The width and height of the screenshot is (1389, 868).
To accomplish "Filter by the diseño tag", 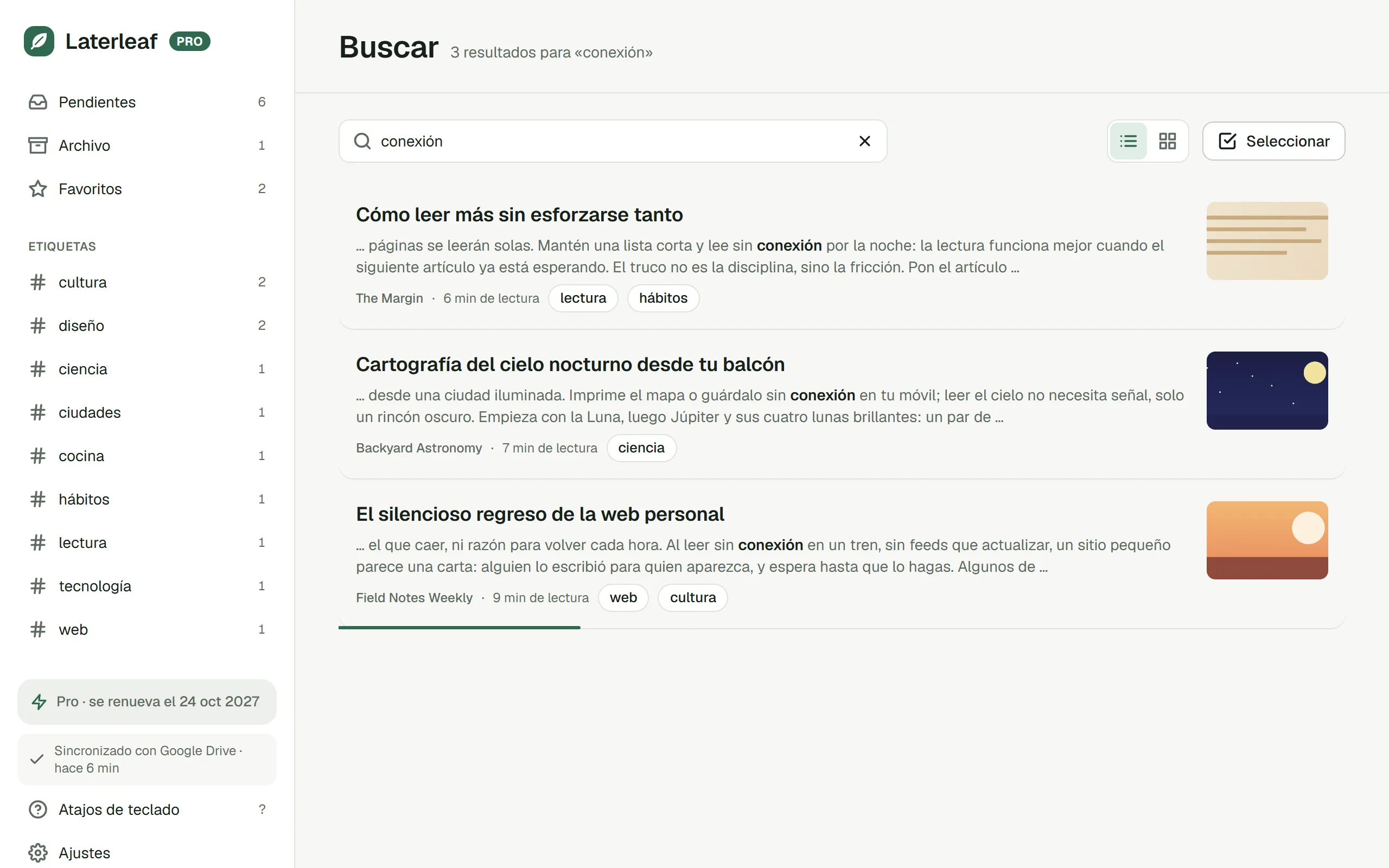I will tap(147, 325).
